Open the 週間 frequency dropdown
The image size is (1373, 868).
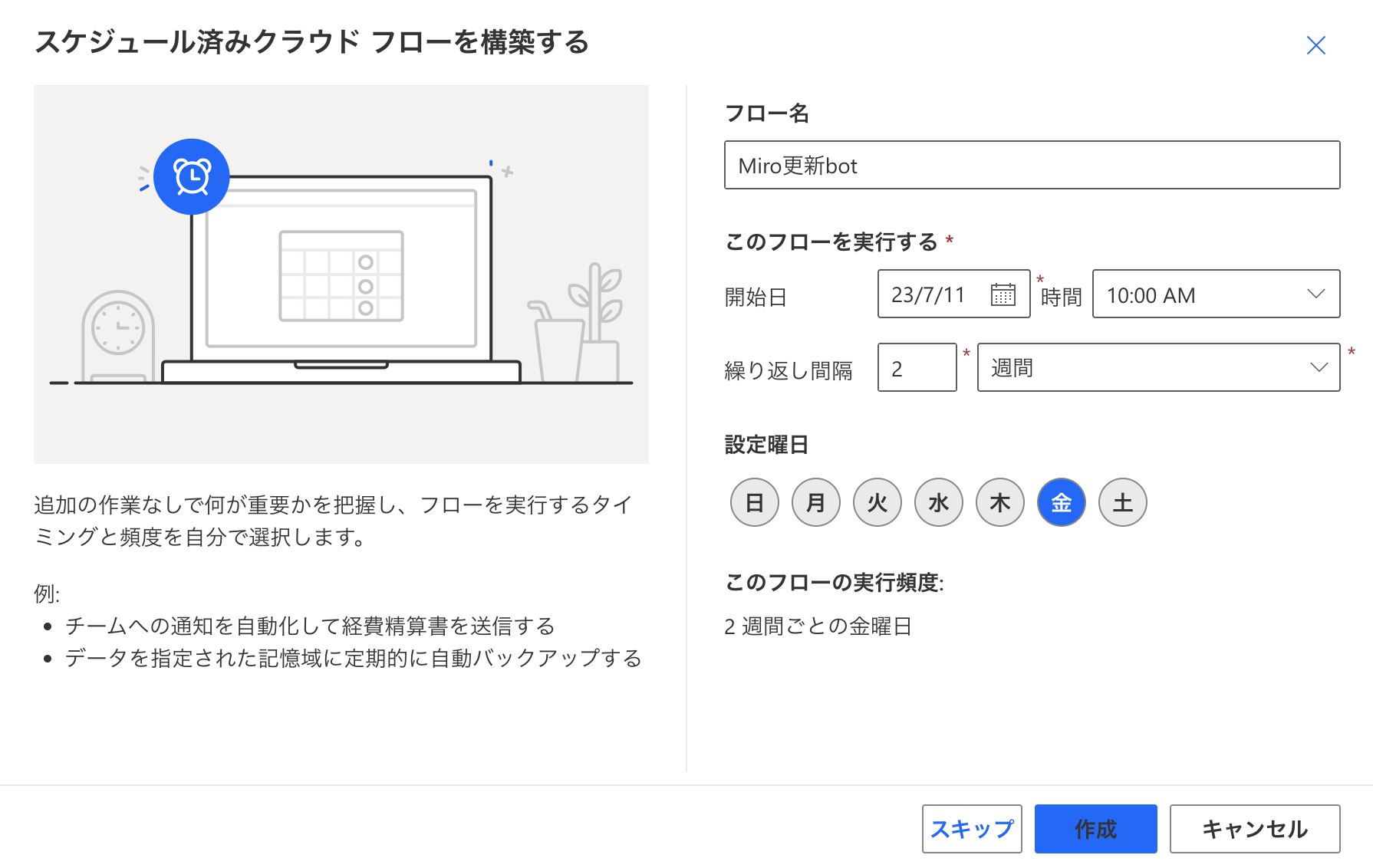pyautogui.click(x=1158, y=367)
